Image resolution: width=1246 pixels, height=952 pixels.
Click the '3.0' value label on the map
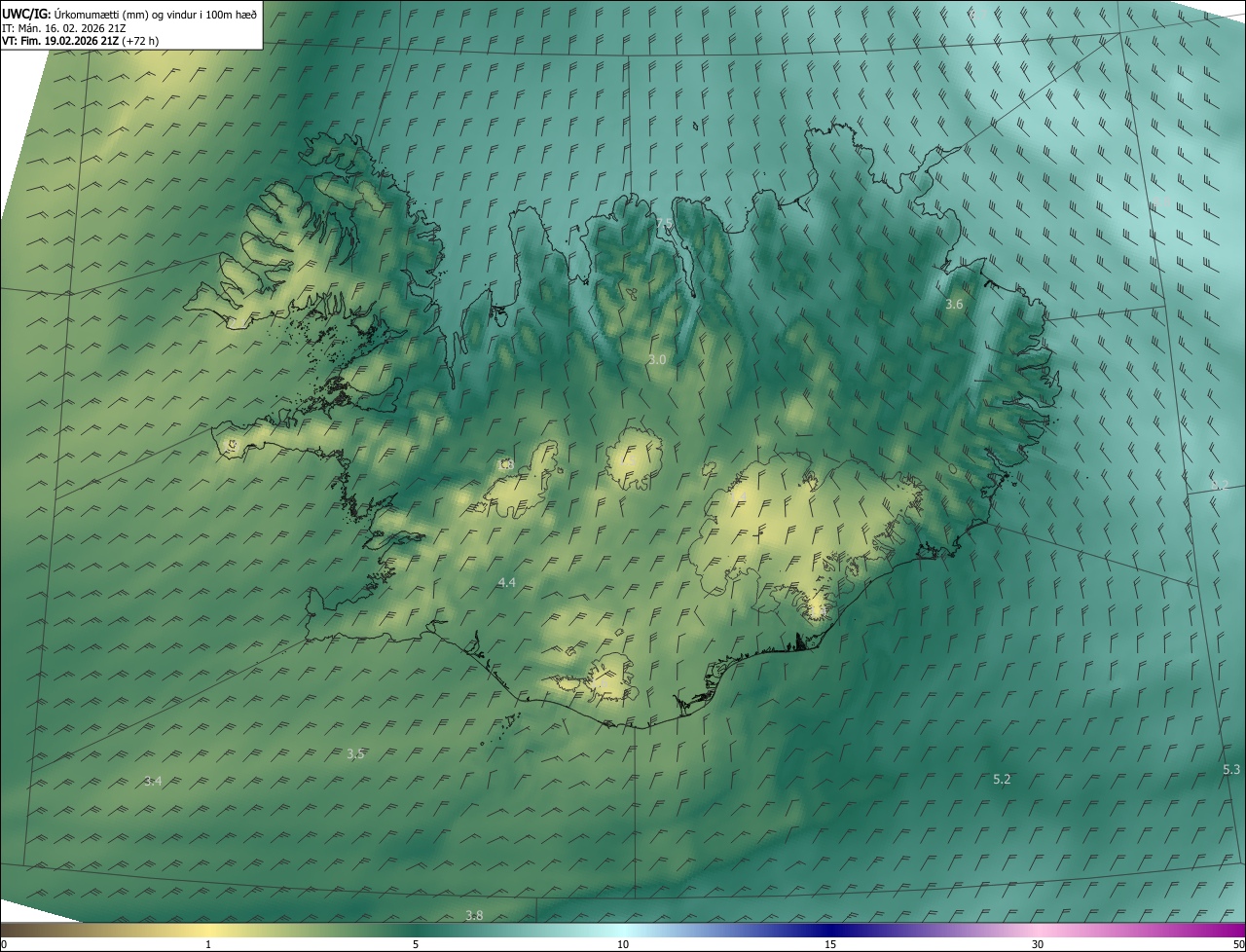tap(657, 359)
